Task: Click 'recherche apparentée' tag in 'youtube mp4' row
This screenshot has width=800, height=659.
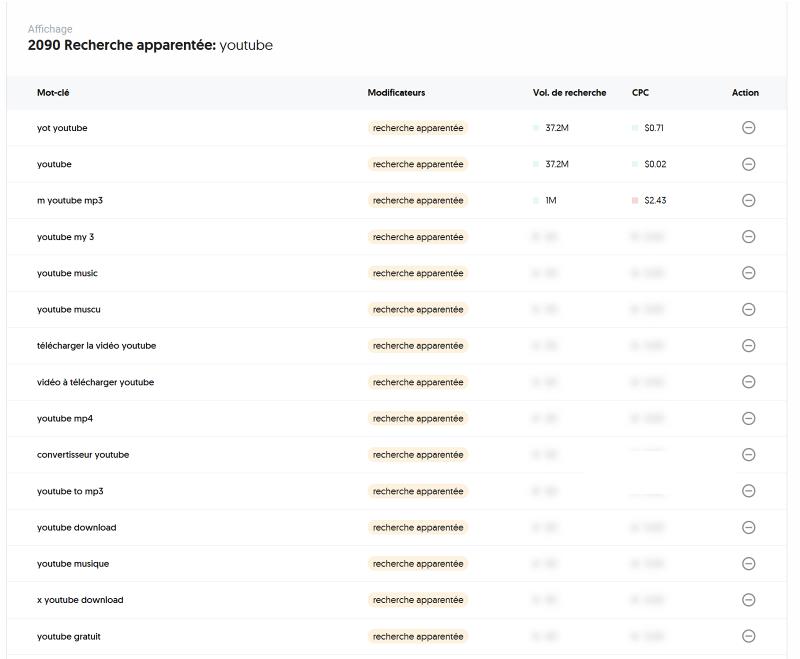Action: 418,419
